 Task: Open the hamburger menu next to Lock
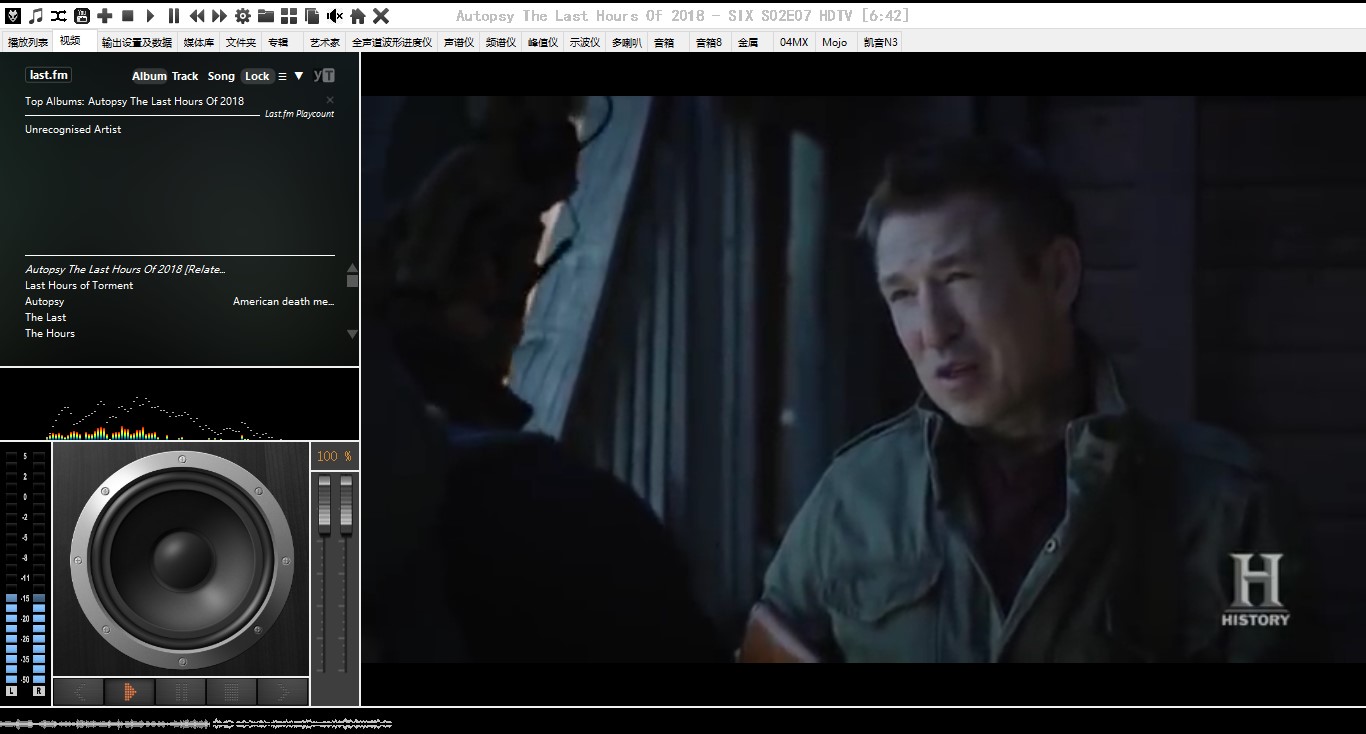point(282,76)
